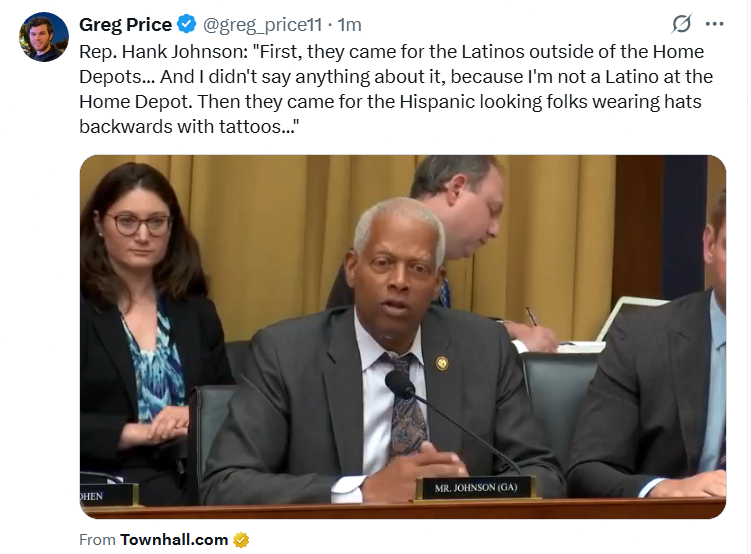Open the @greg_price11 handle
This screenshot has width=751, height=554.
pyautogui.click(x=262, y=24)
